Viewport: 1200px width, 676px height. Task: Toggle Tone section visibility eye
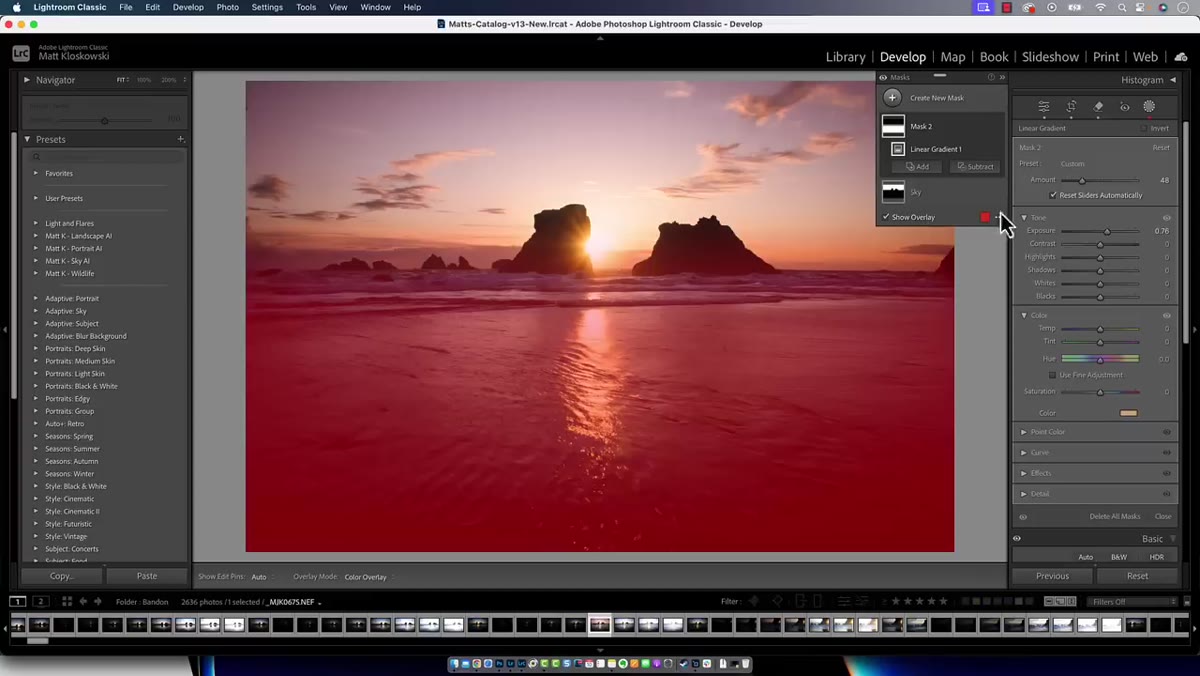pos(1167,217)
